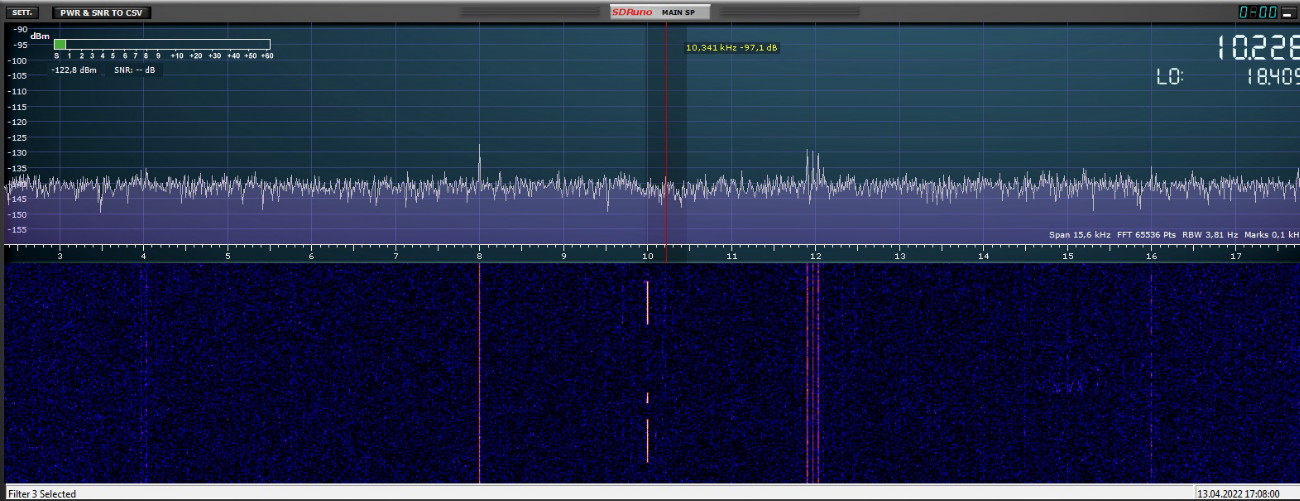Open the SETT. settings button
The width and height of the screenshot is (1300, 501).
(x=23, y=13)
